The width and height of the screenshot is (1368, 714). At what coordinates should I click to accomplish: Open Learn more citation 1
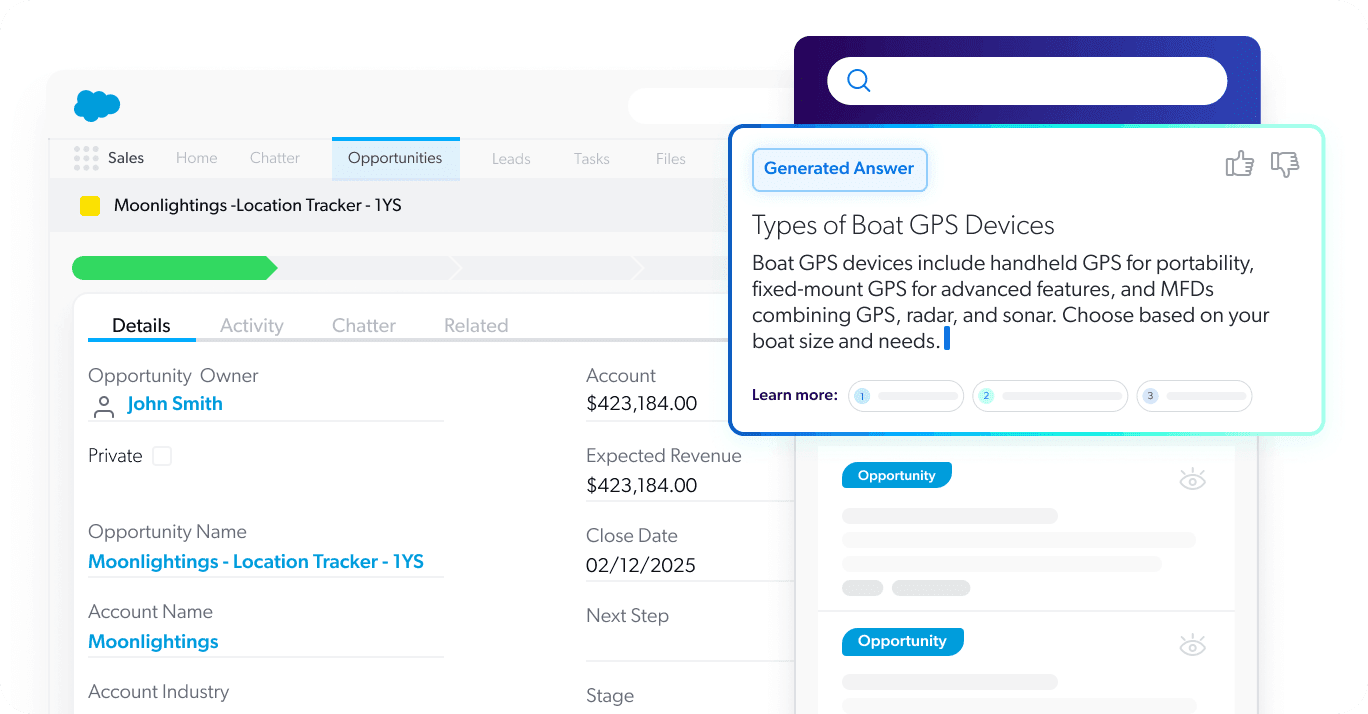[906, 396]
